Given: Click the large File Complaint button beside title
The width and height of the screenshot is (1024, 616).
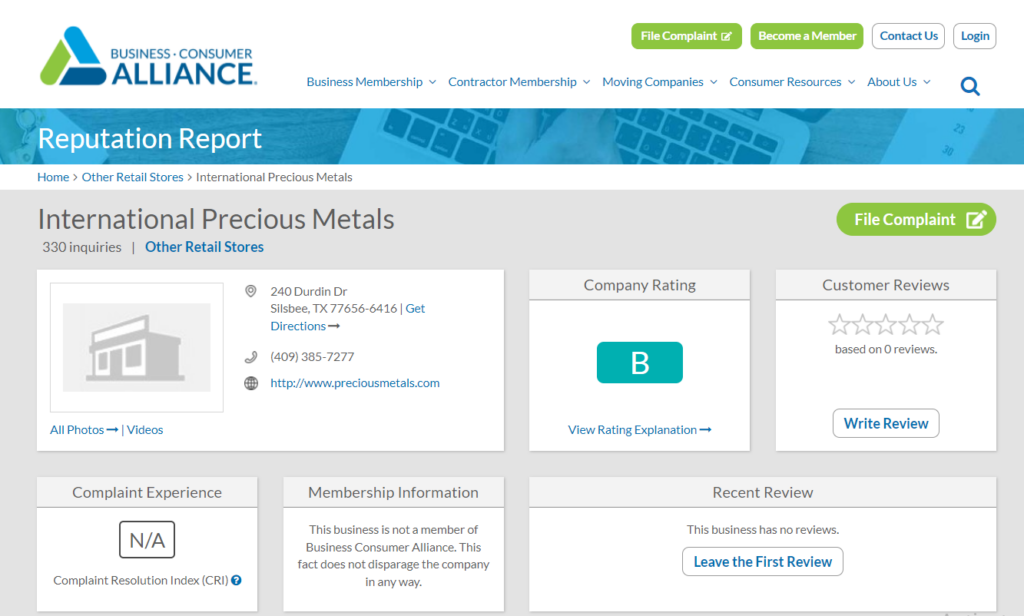Looking at the screenshot, I should [x=916, y=219].
